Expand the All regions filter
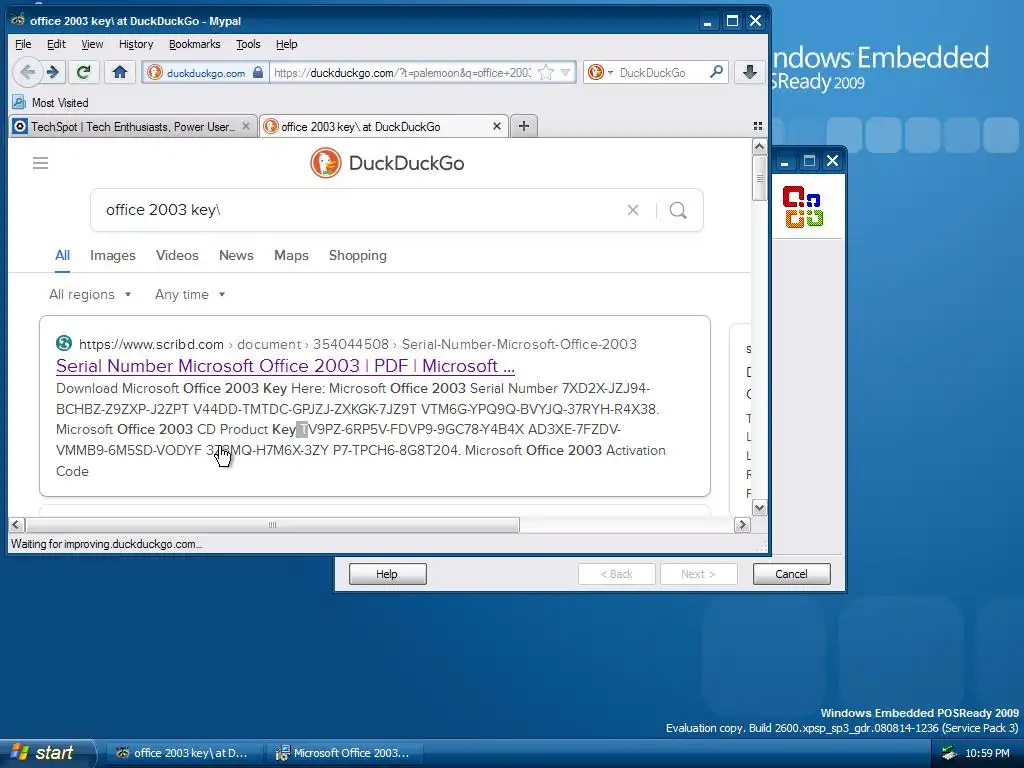Screen dimensions: 1024x768 pos(90,295)
